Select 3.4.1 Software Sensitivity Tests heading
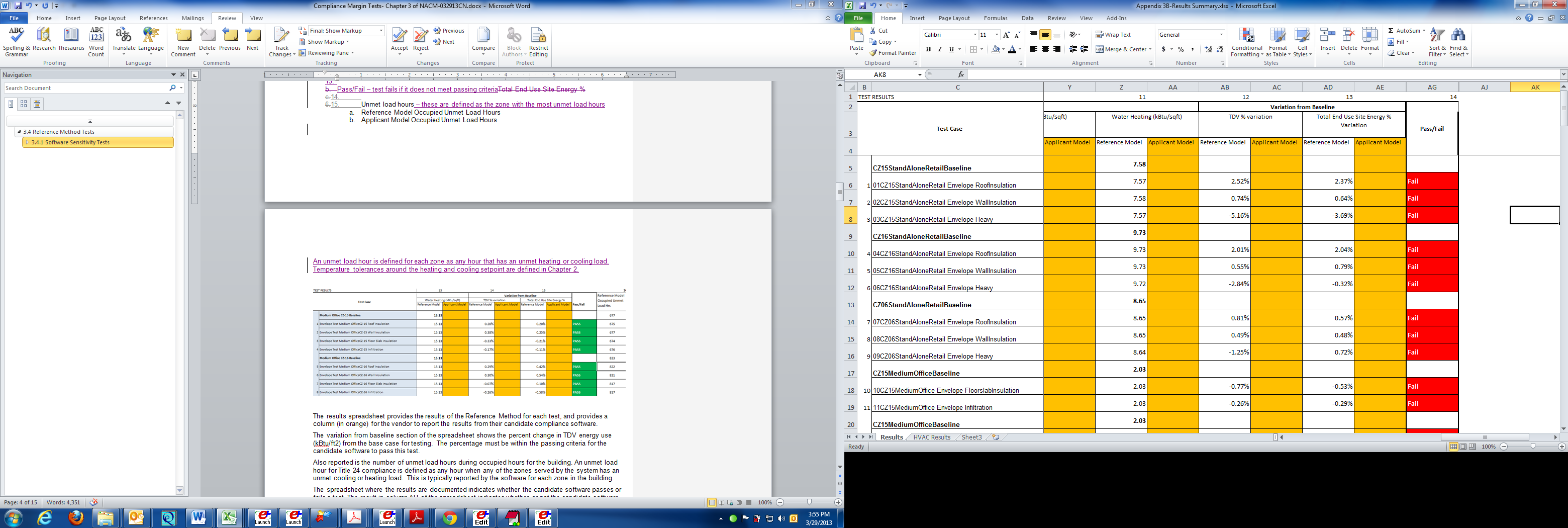 [98, 142]
